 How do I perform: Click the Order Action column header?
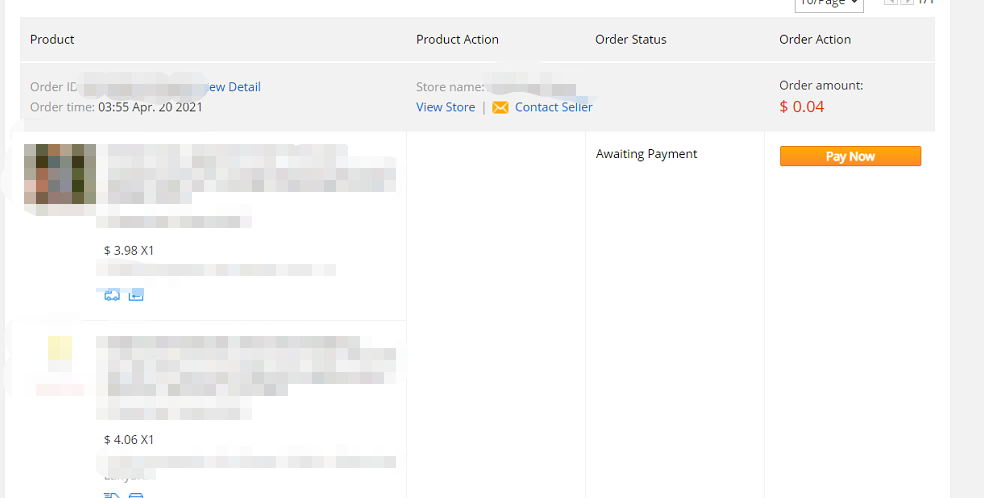815,40
